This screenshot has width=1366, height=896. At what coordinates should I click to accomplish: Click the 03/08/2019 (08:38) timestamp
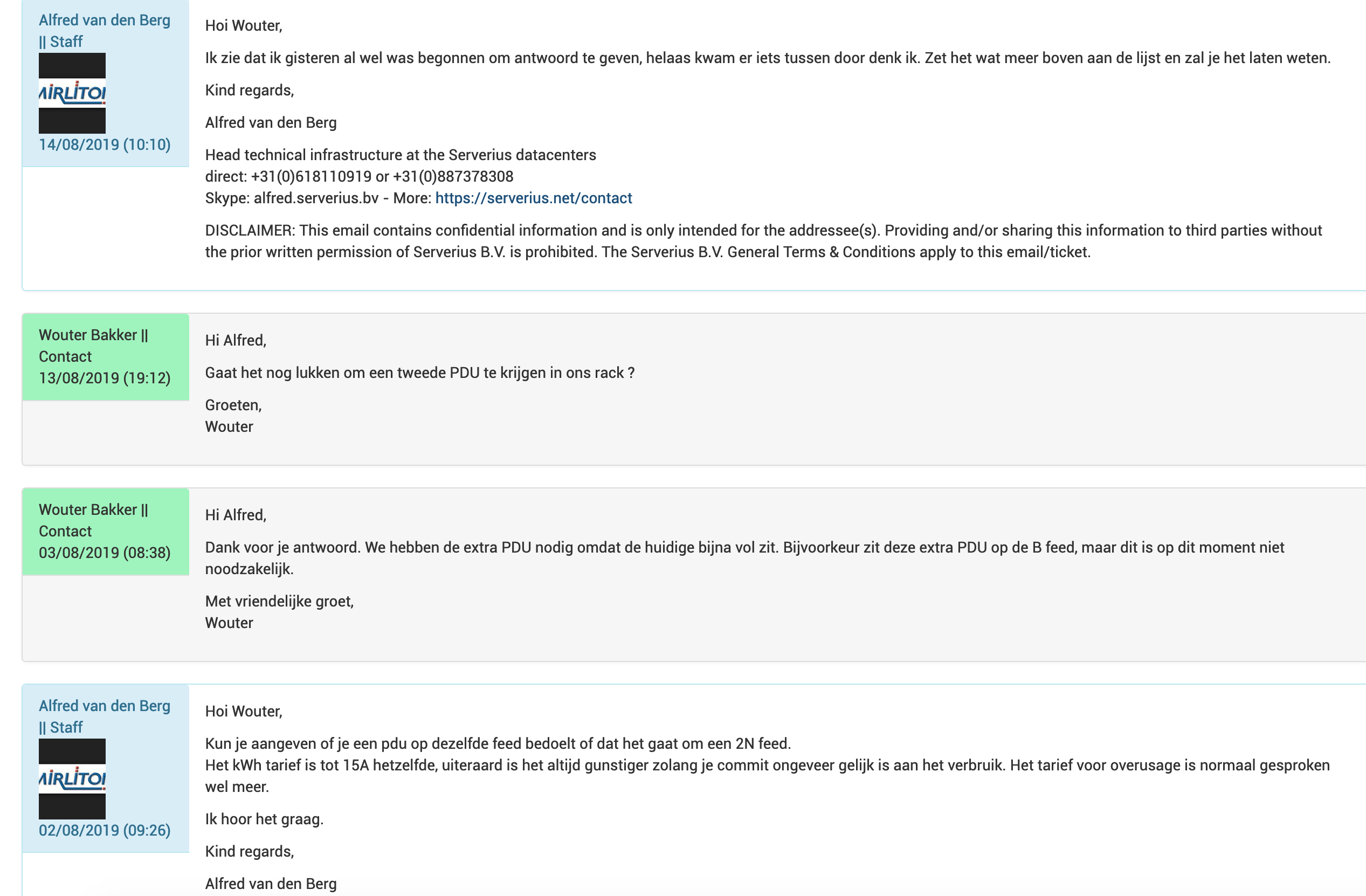coord(105,553)
